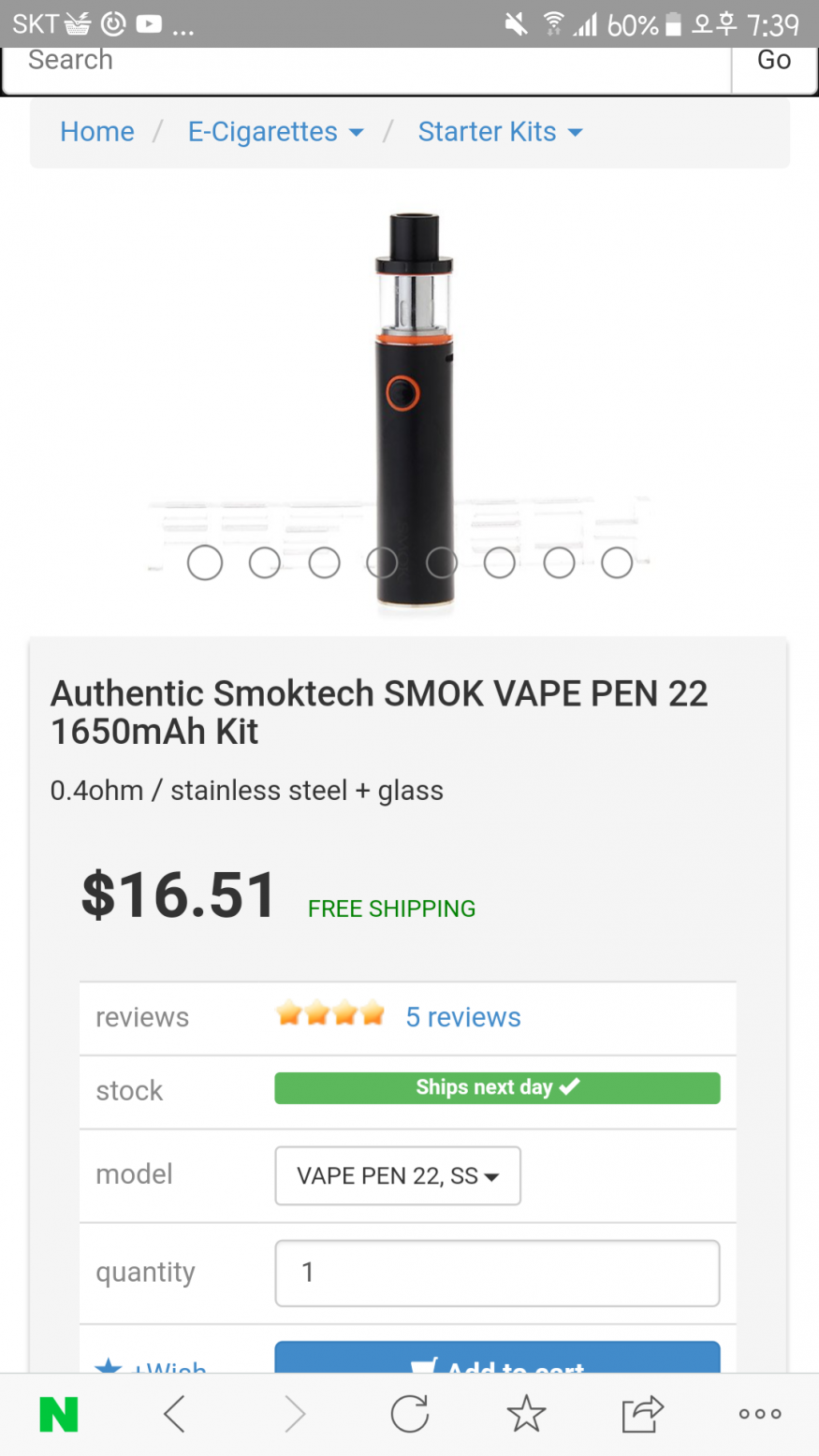This screenshot has width=819, height=1456.
Task: Open the 5 reviews link
Action: click(463, 1017)
